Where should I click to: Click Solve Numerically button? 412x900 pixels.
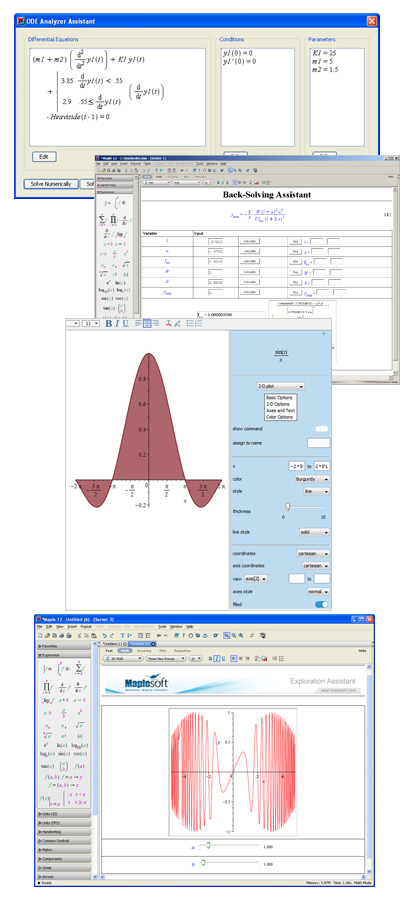click(x=51, y=184)
